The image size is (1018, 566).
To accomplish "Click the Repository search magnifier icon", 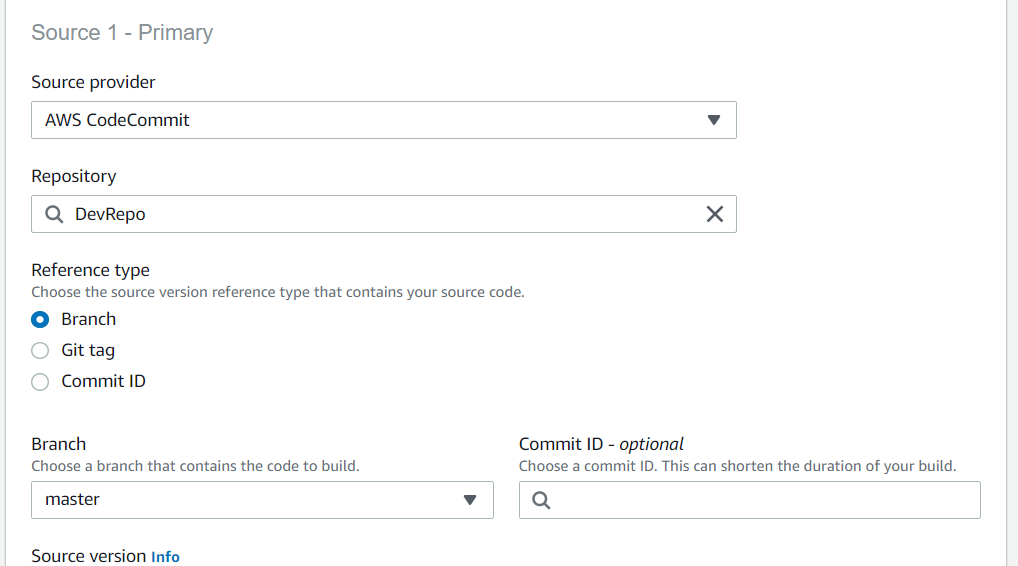I will click(55, 214).
